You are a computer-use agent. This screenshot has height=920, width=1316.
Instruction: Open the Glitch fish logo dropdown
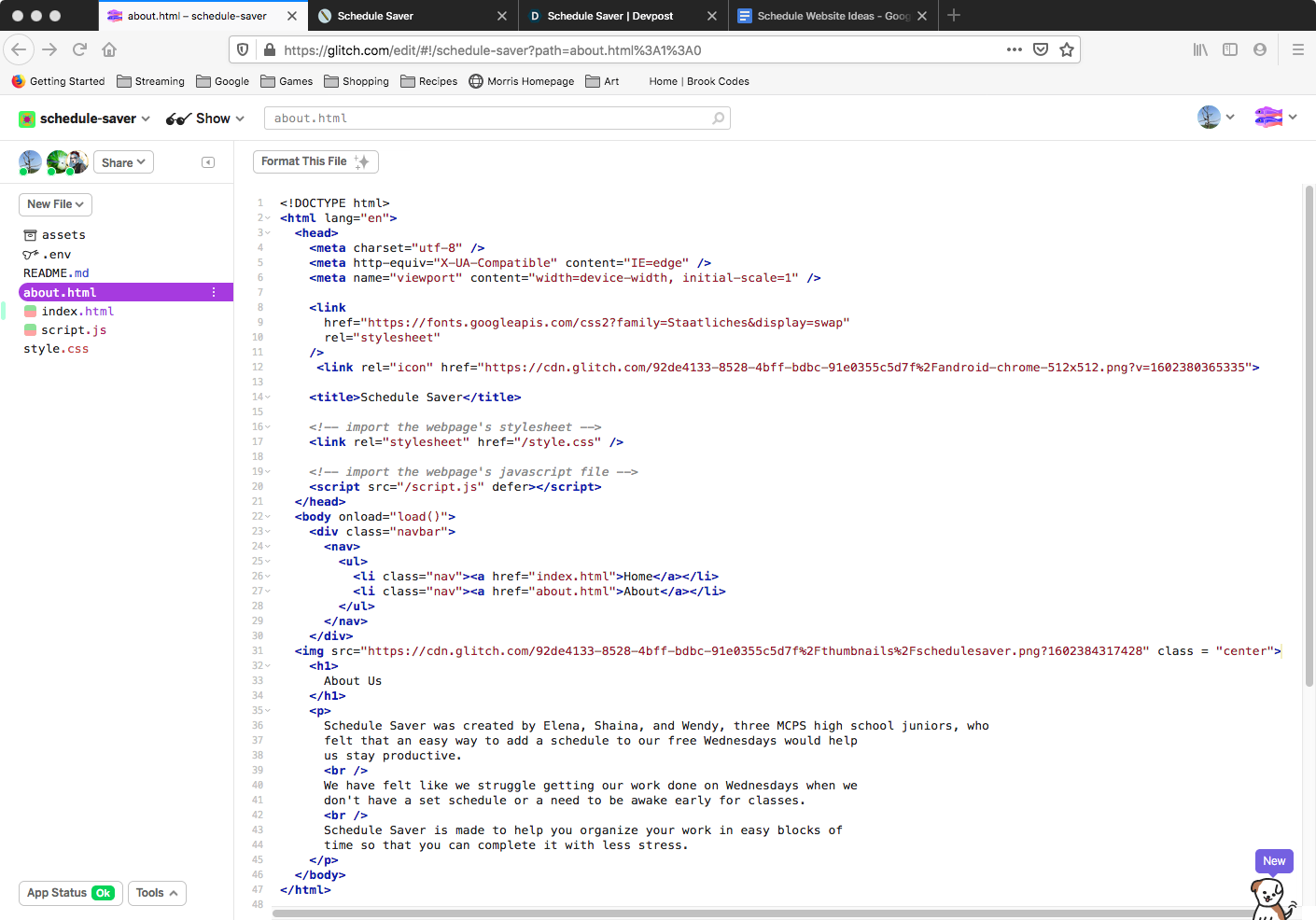tap(1276, 117)
